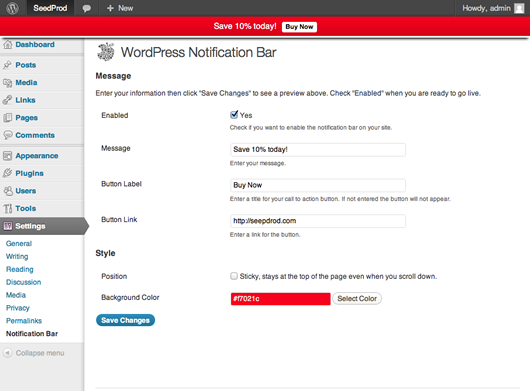The height and width of the screenshot is (391, 530).
Task: Uncheck the Enabled Yes checkbox
Action: 234,115
